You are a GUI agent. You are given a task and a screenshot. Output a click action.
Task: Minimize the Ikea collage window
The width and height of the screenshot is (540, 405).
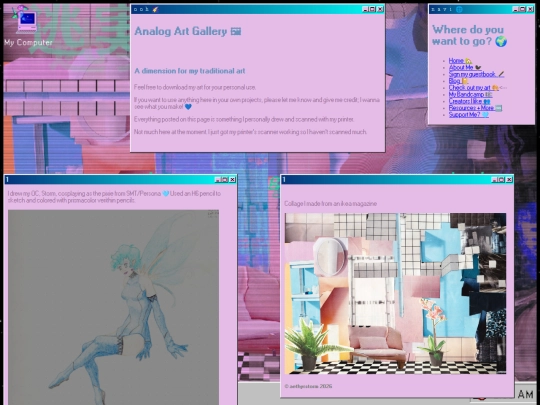pos(495,179)
